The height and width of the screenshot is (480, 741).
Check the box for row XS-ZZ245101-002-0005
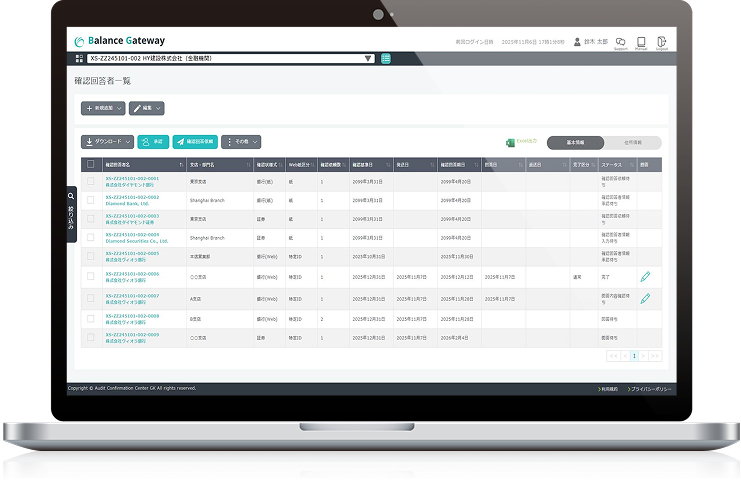(x=90, y=257)
